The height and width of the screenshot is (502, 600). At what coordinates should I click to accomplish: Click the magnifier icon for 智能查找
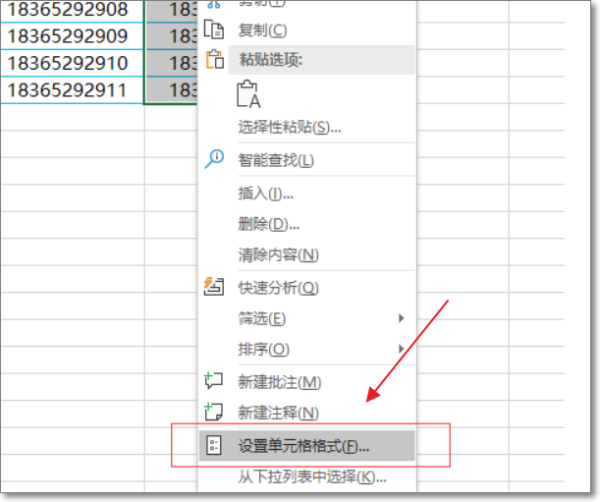pos(214,159)
